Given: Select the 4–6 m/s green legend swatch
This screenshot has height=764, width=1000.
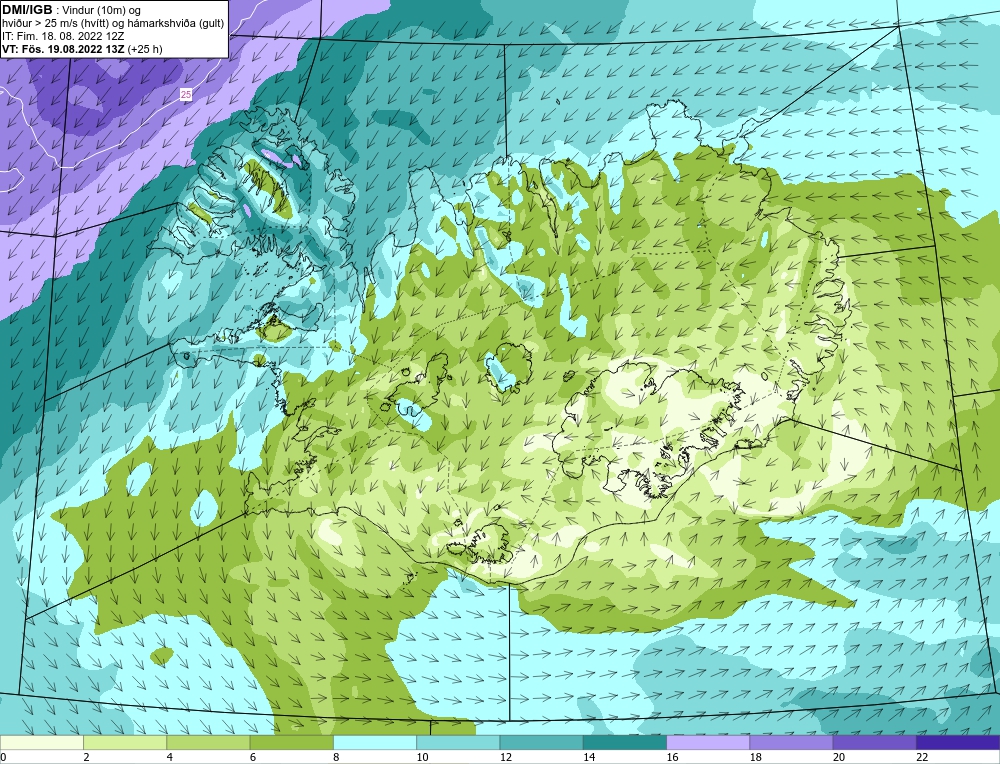Looking at the screenshot, I should [x=209, y=742].
